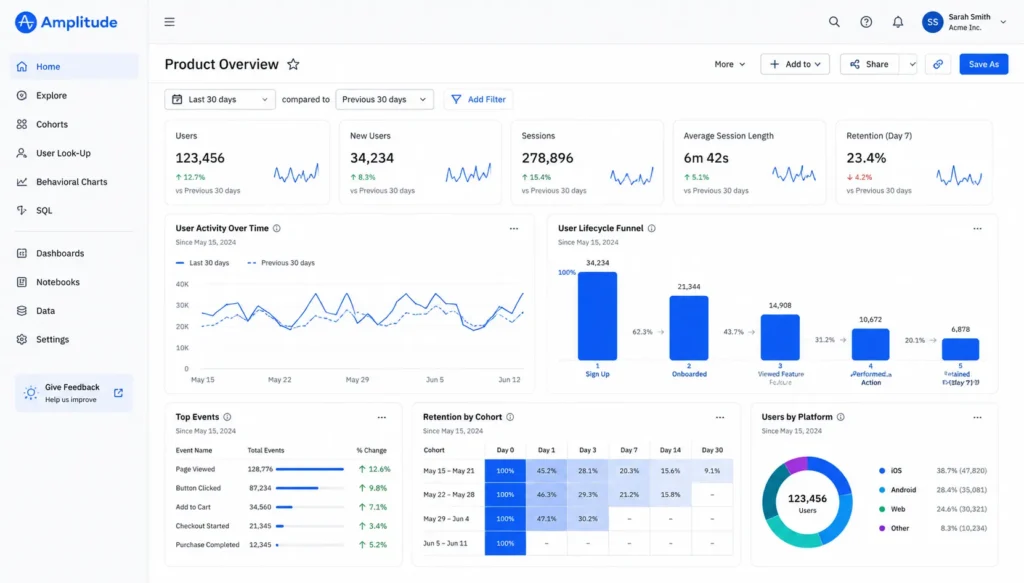Click the May 22 – May 28 cohort row
The width and height of the screenshot is (1024, 583).
tap(577, 495)
